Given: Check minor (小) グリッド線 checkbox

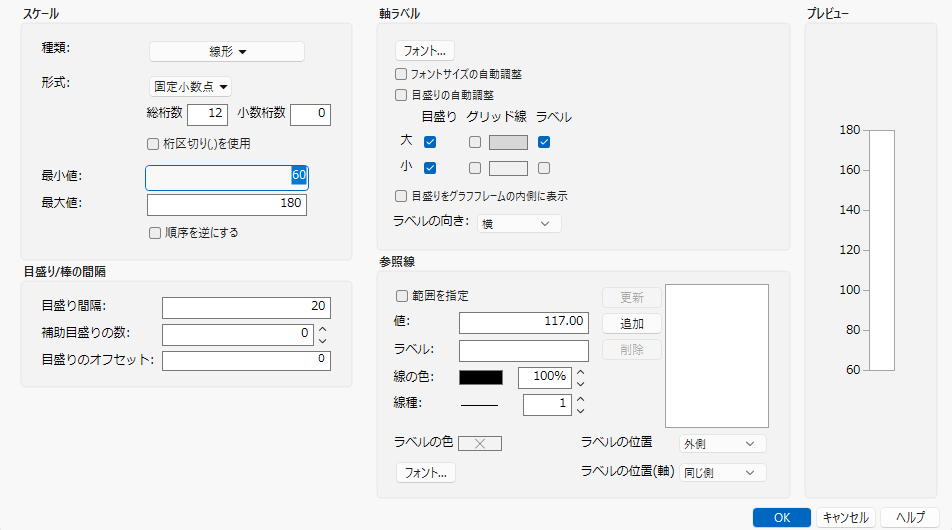Looking at the screenshot, I should (x=475, y=168).
